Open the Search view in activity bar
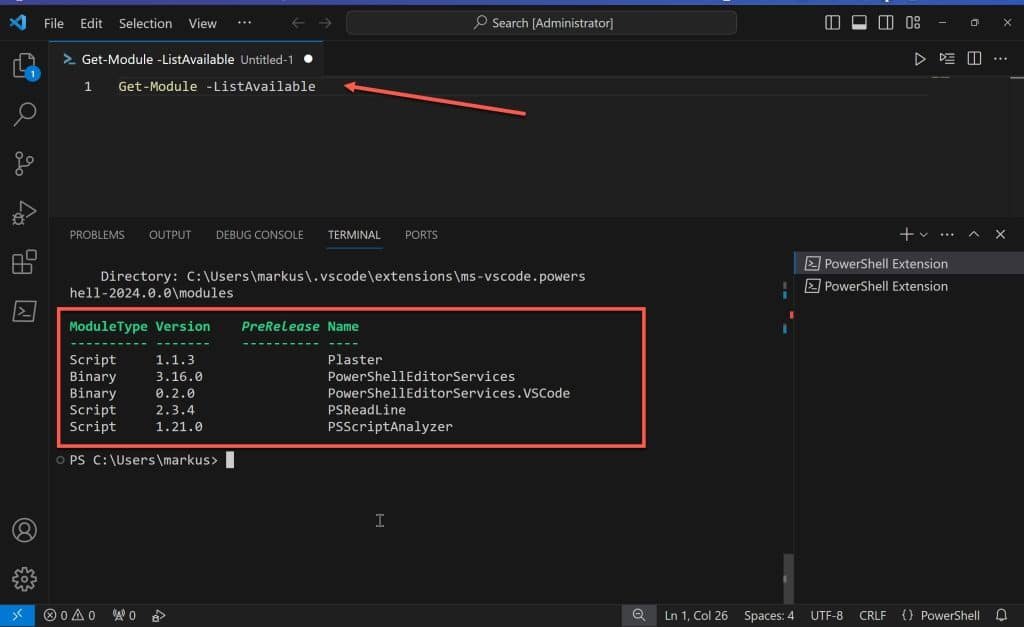Screen dimensions: 1024x627 click(x=23, y=114)
